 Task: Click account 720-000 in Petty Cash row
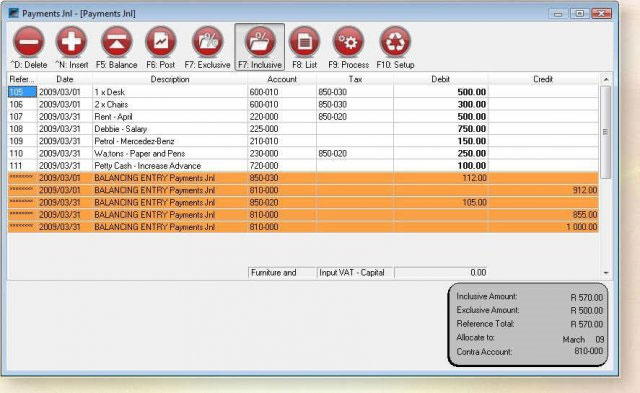click(x=264, y=165)
